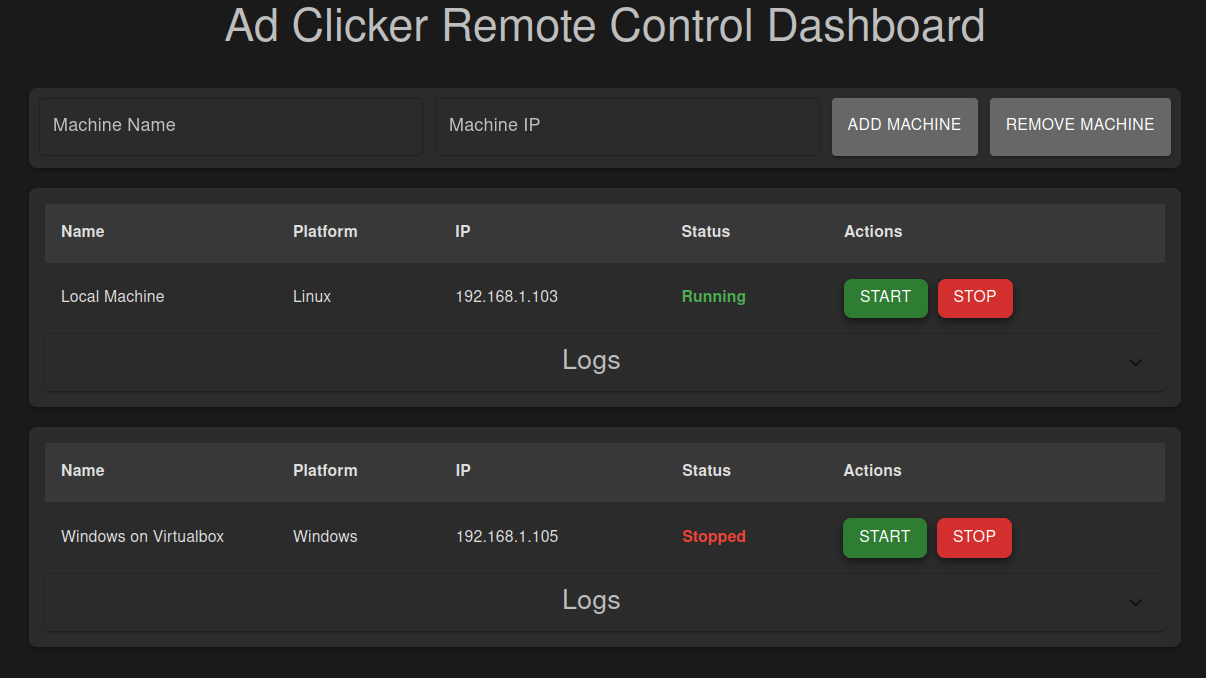Click the chevron on Windows on Virtualbox logs
The width and height of the screenshot is (1206, 678).
pyautogui.click(x=1135, y=603)
